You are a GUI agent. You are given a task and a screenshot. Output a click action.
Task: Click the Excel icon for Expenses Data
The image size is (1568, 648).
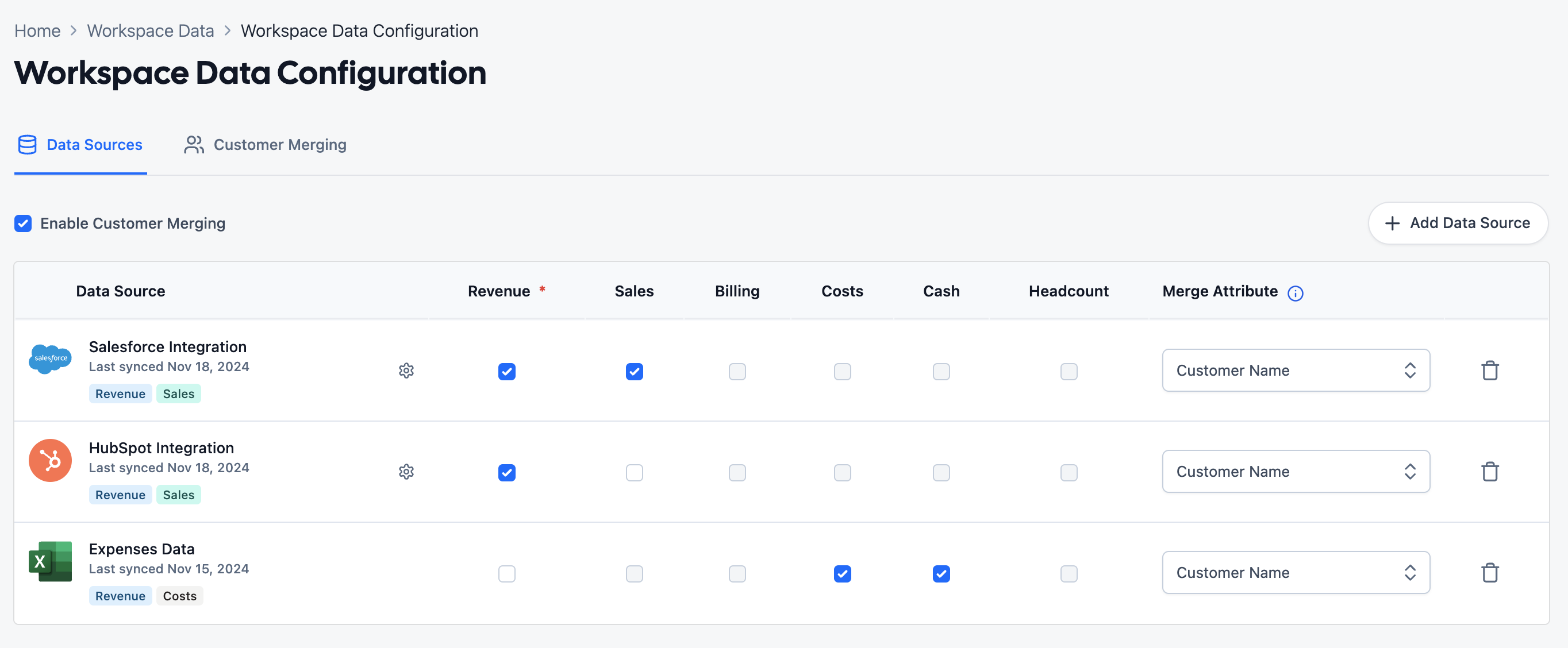(x=50, y=561)
